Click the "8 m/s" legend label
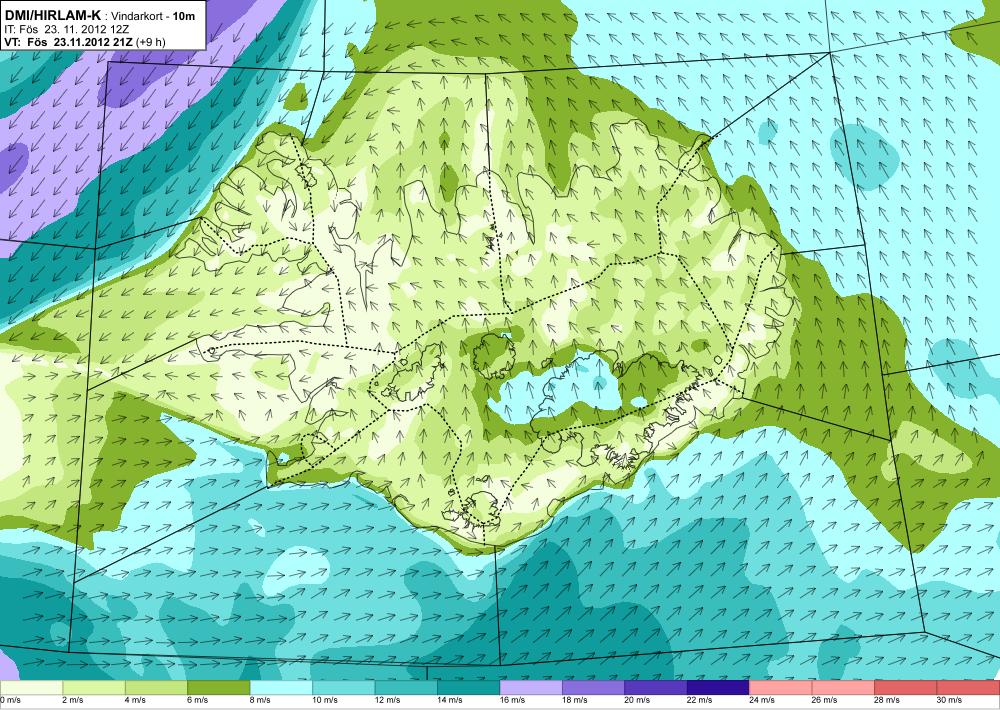This screenshot has height=710, width=1000. (260, 700)
